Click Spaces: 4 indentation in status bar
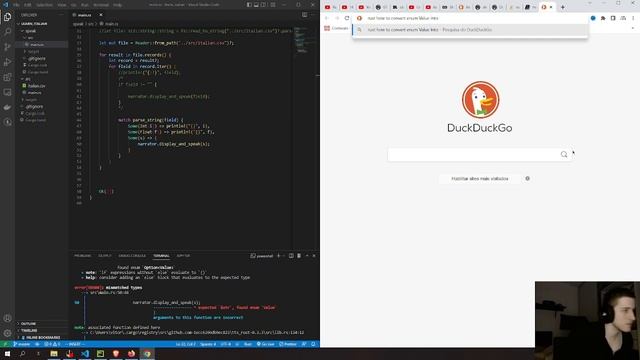Screen dimensions: 640x360 [x=208, y=344]
